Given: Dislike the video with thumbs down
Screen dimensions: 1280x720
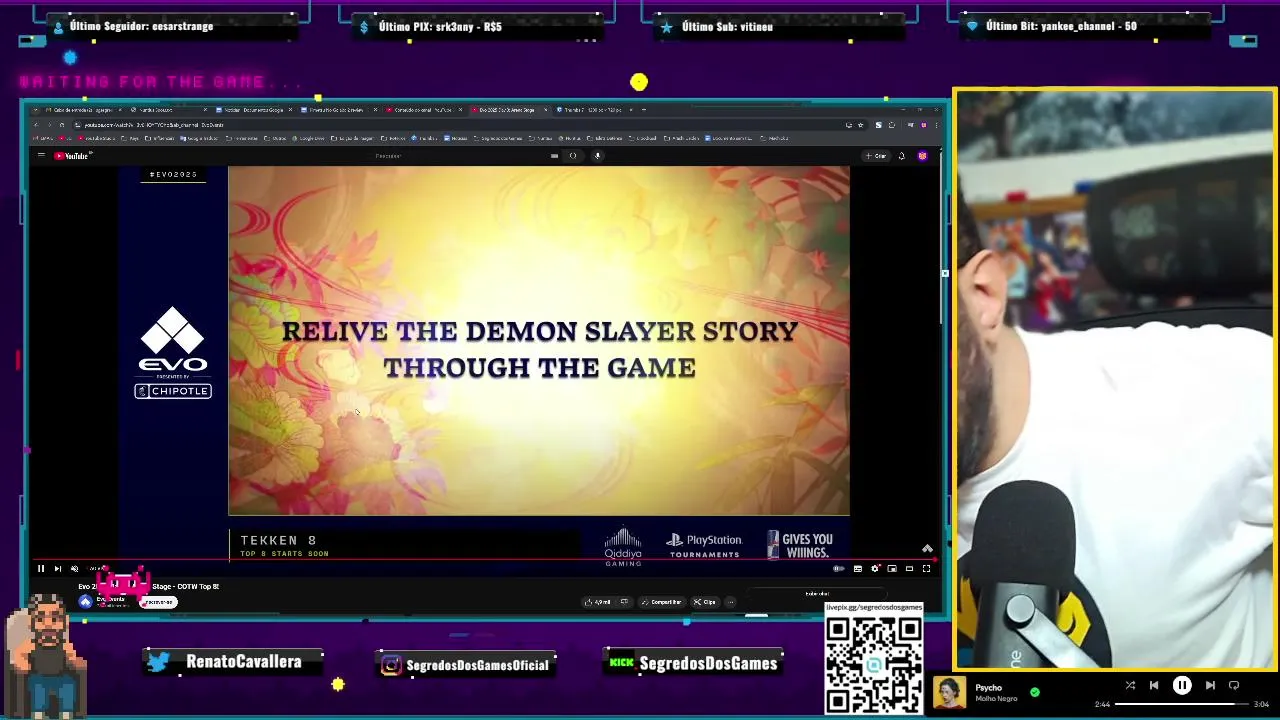Looking at the screenshot, I should click(x=624, y=602).
